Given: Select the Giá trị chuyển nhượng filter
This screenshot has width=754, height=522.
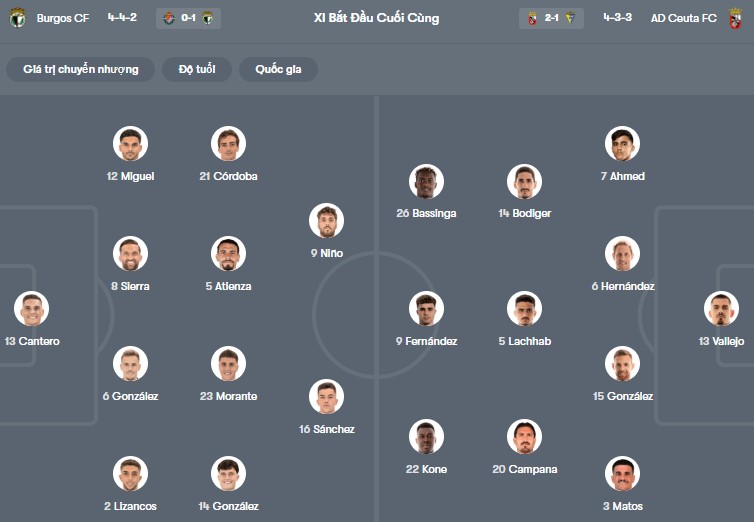Looking at the screenshot, I should (81, 69).
